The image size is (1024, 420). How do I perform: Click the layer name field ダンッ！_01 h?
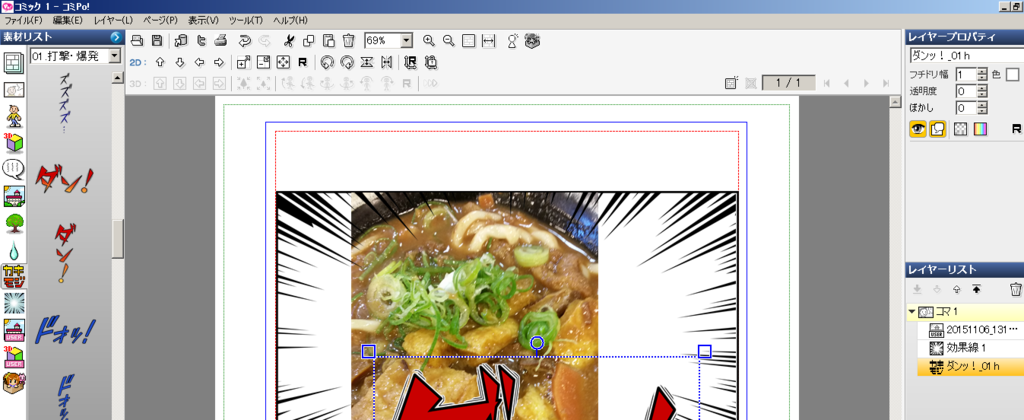pos(965,56)
